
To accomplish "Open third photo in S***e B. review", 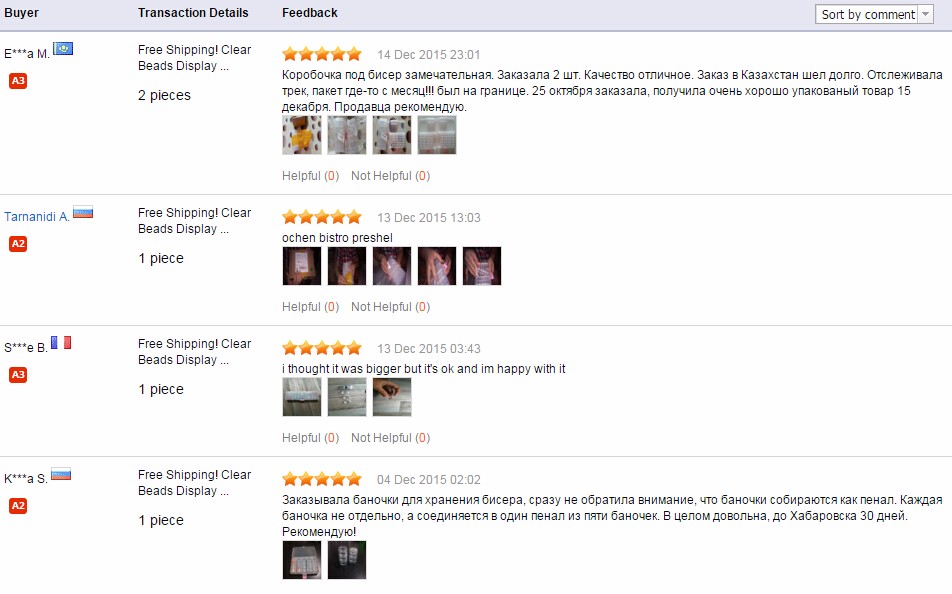I will pos(392,397).
